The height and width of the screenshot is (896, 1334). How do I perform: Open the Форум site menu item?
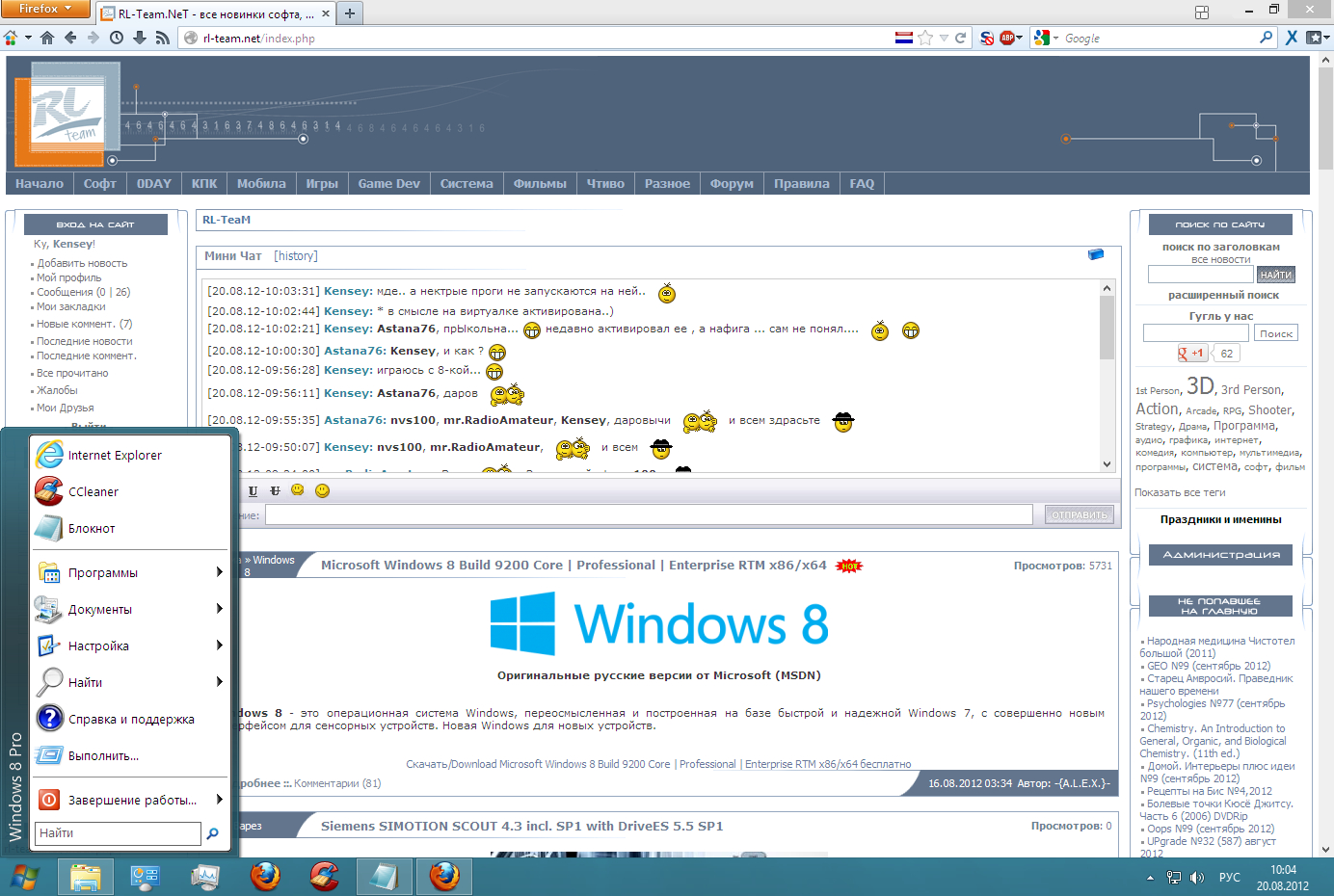coord(732,183)
